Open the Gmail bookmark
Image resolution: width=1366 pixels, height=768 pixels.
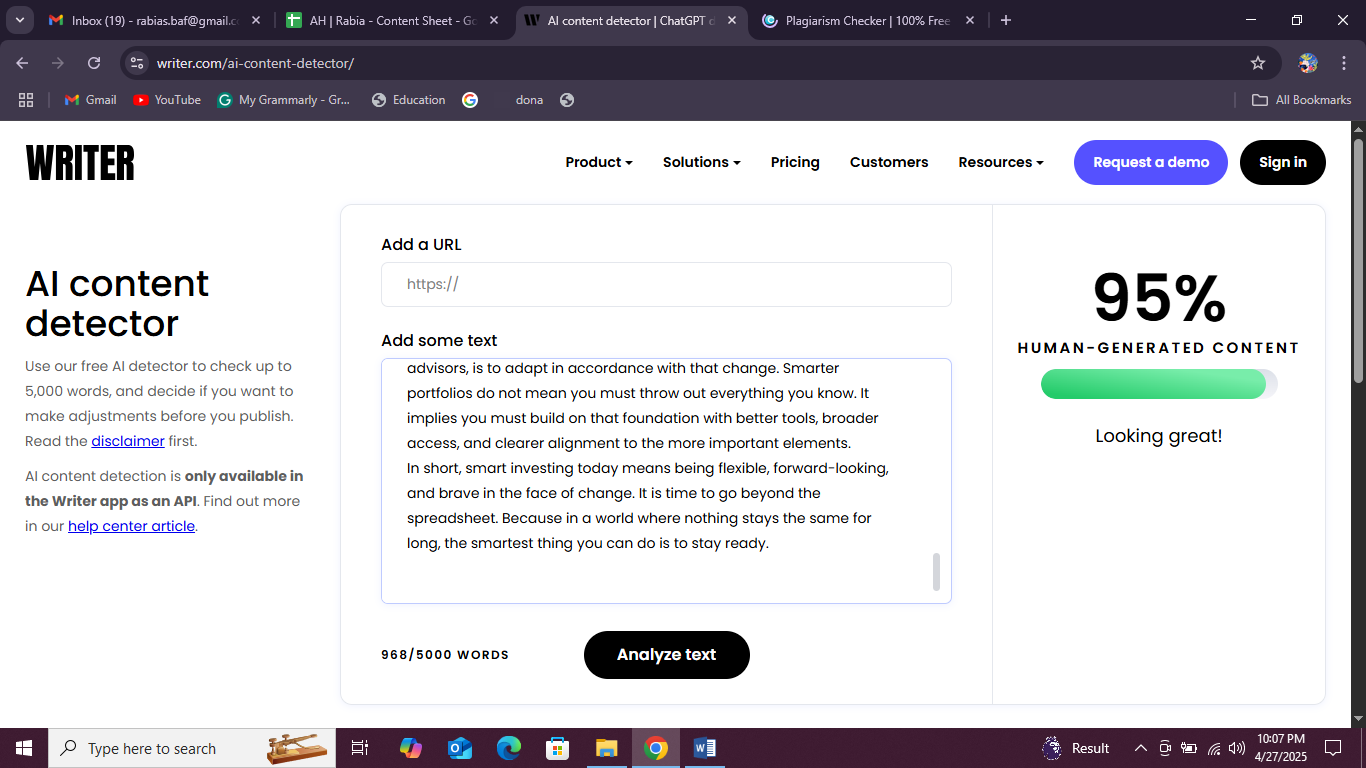pos(91,100)
